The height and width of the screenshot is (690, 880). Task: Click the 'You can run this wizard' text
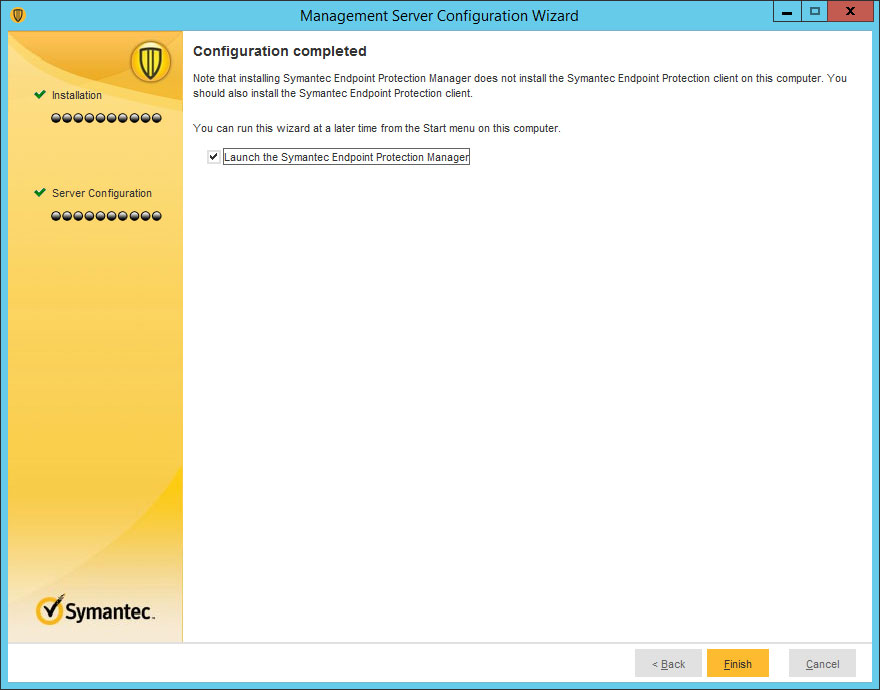(377, 128)
